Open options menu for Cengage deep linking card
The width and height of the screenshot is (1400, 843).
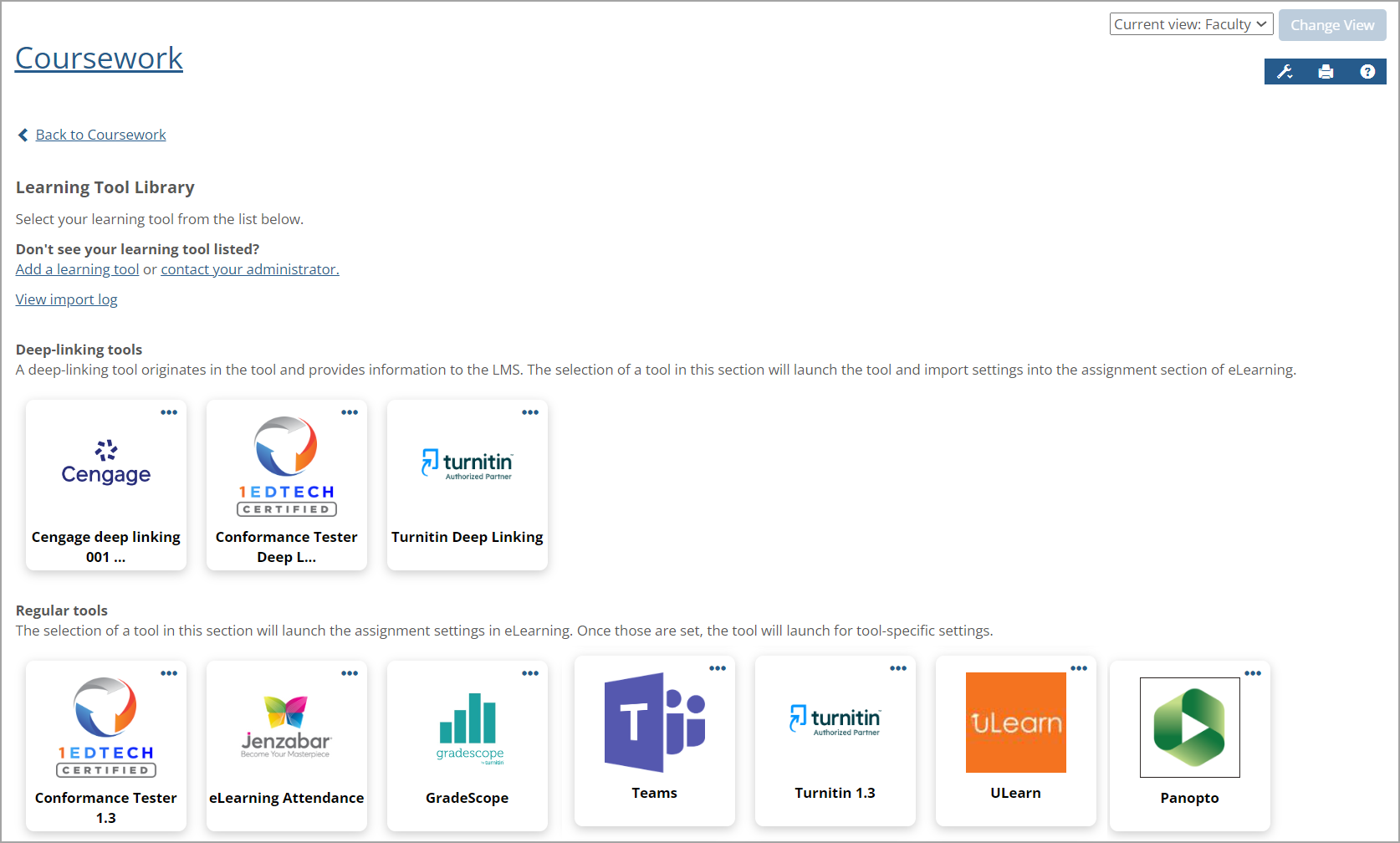click(x=169, y=412)
